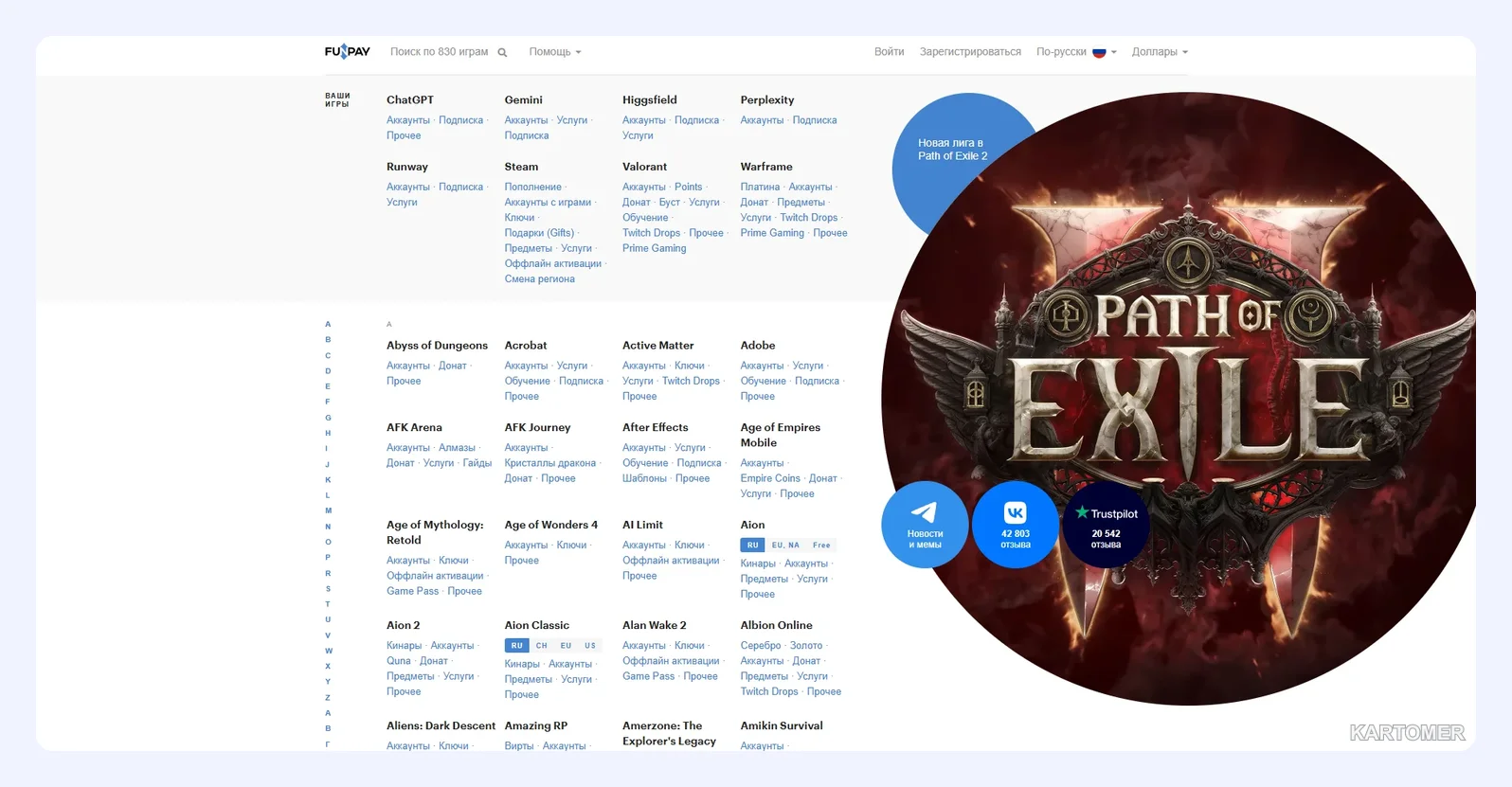Open the VK reviews circle
Image resolution: width=1512 pixels, height=787 pixels.
click(1015, 525)
